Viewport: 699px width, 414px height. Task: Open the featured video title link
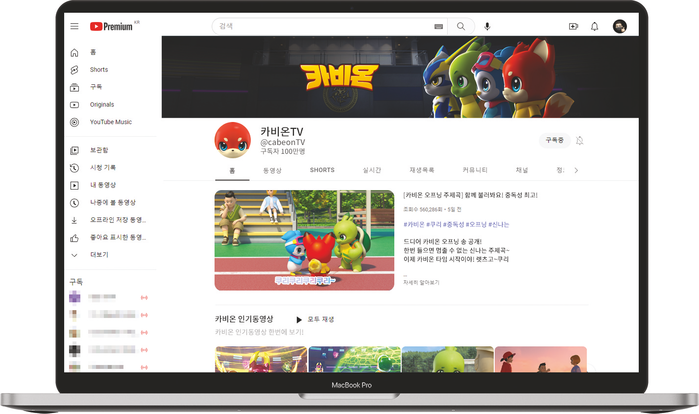[470, 195]
